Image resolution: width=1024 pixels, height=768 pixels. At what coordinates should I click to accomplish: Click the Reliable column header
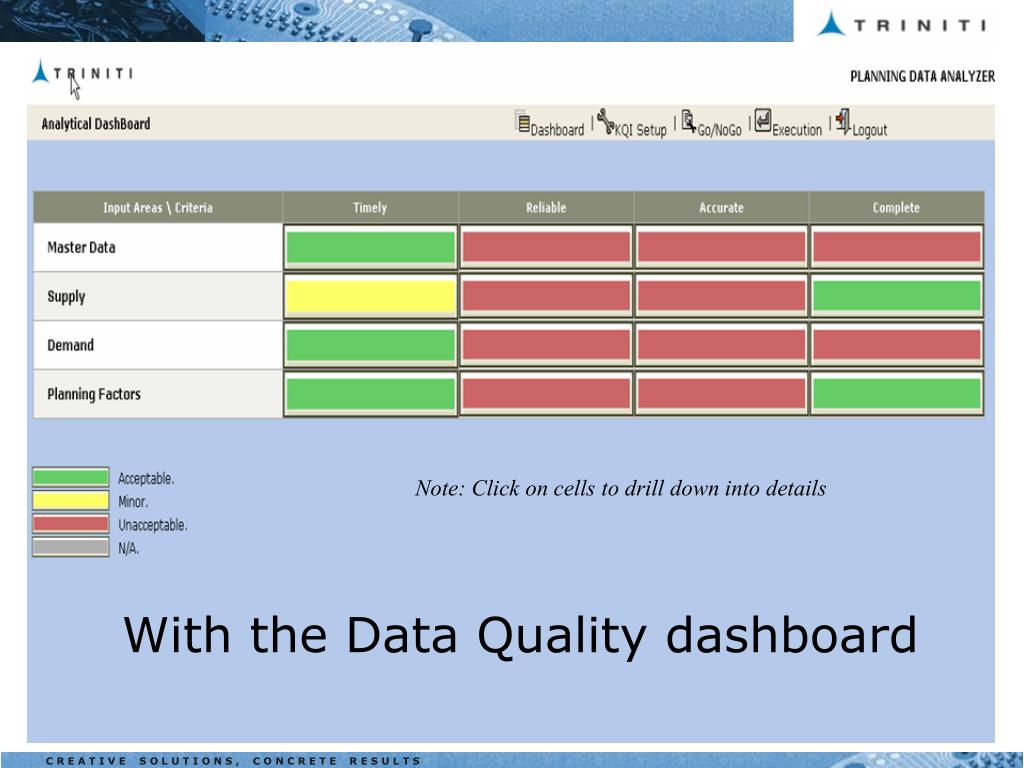[x=546, y=208]
